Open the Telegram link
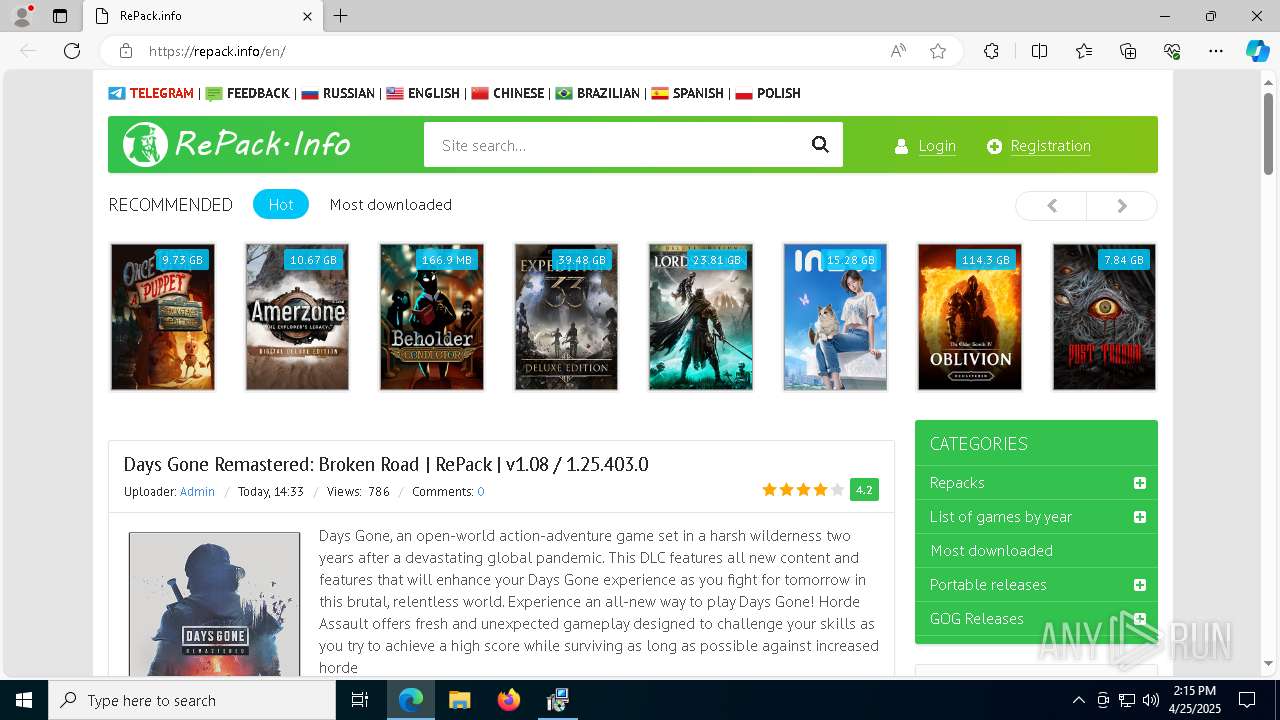Screen dimensions: 1280x720 (151, 93)
